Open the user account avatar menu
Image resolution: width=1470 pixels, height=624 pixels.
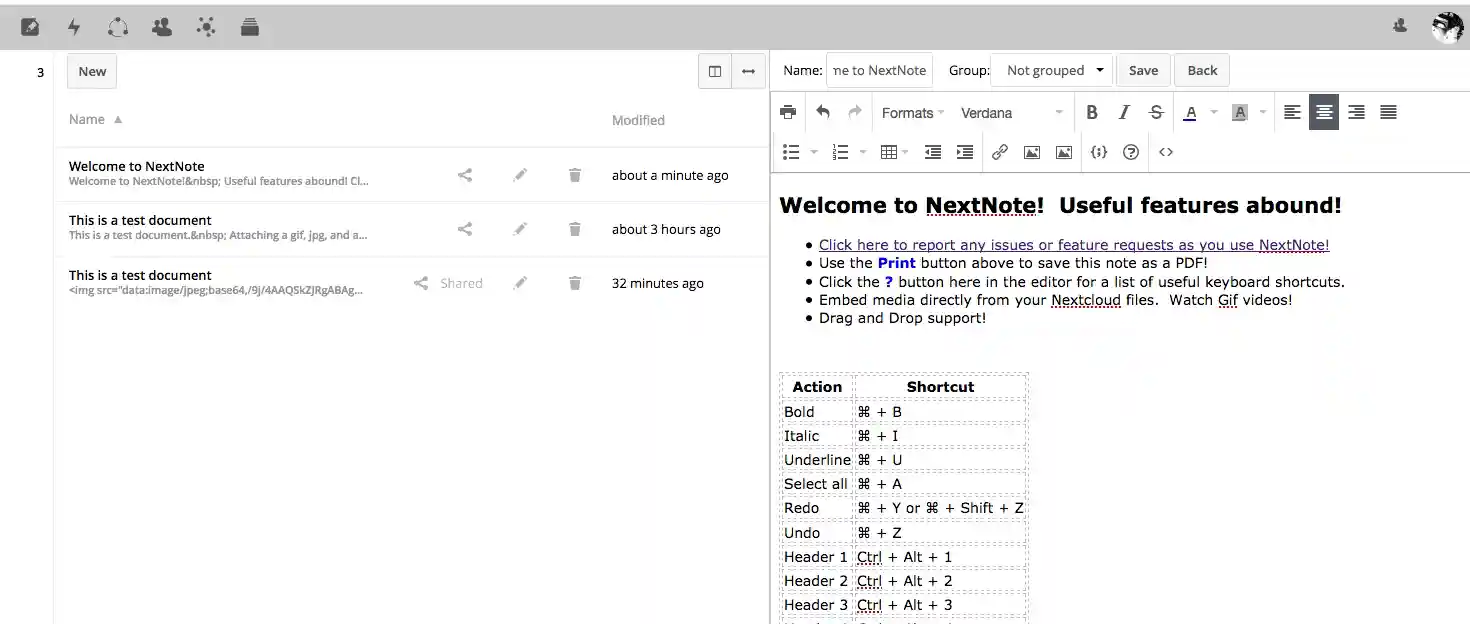click(1447, 27)
